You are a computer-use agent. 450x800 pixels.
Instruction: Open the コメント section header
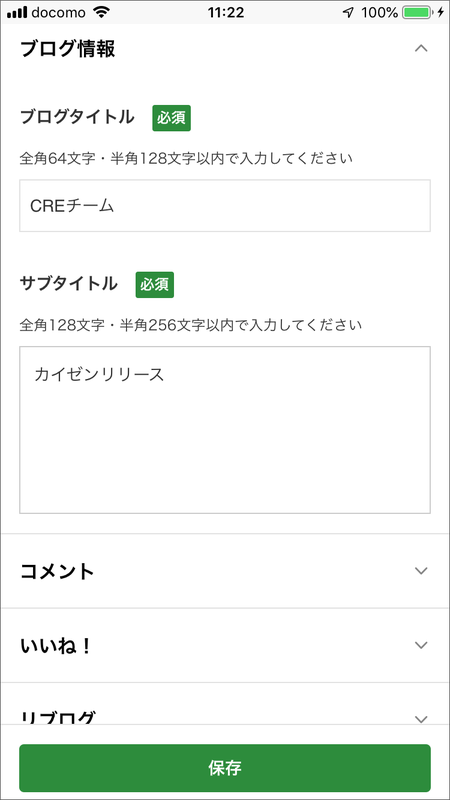click(225, 571)
